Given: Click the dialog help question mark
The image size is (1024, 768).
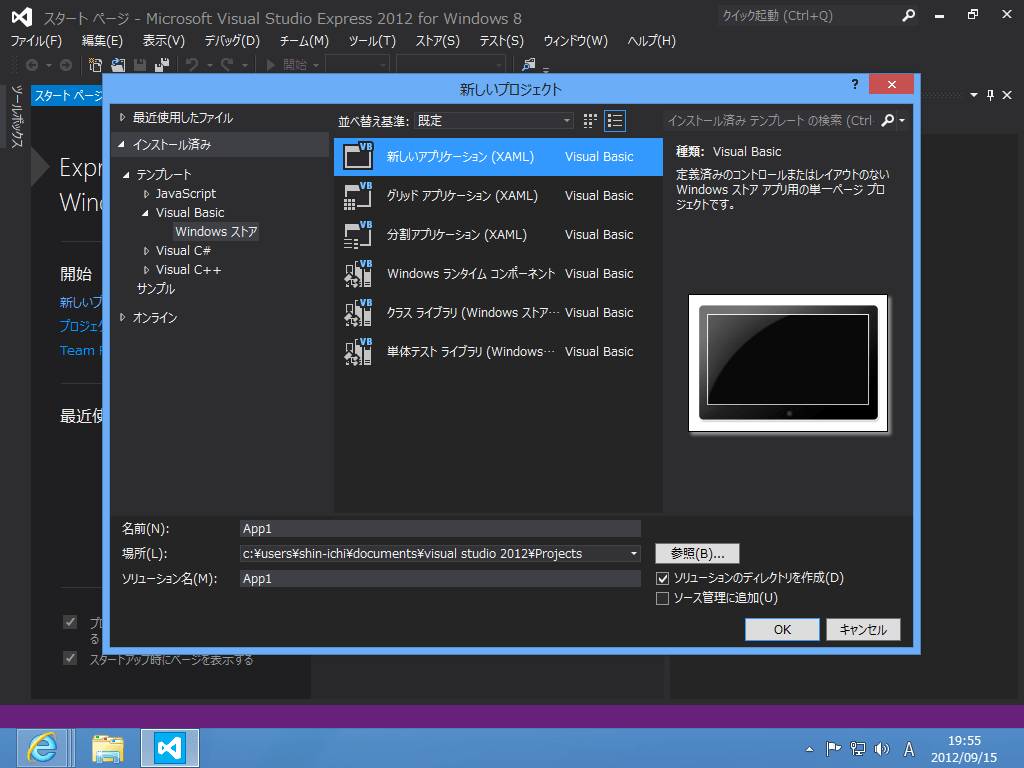Looking at the screenshot, I should (x=855, y=84).
